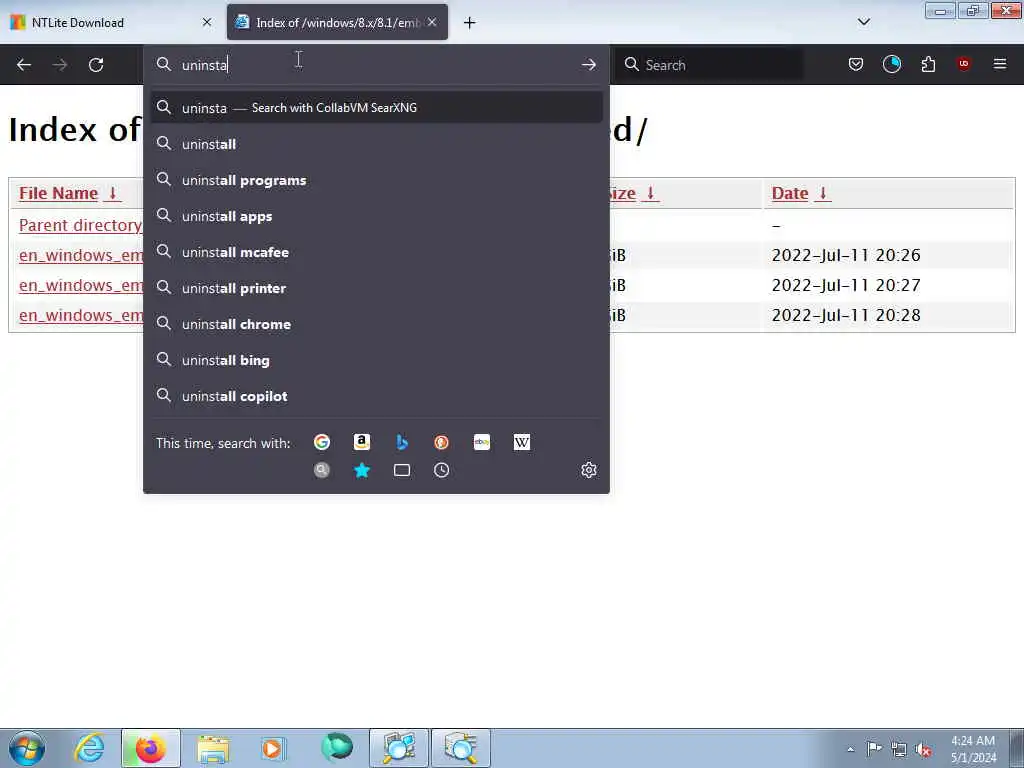Viewport: 1024px width, 768px height.
Task: Open the muted volume tray icon
Action: pos(923,750)
